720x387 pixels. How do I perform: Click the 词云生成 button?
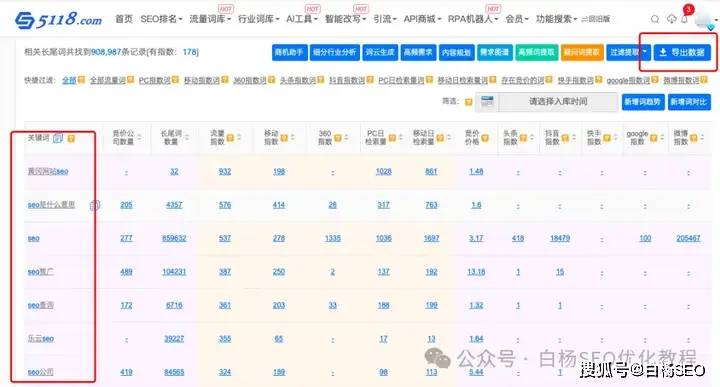click(x=380, y=52)
